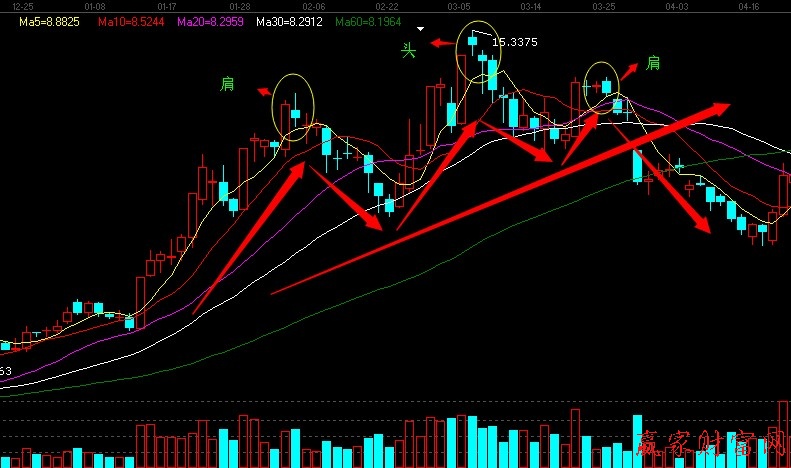Click the green 头 (head) annotation label
The width and height of the screenshot is (791, 468).
407,50
